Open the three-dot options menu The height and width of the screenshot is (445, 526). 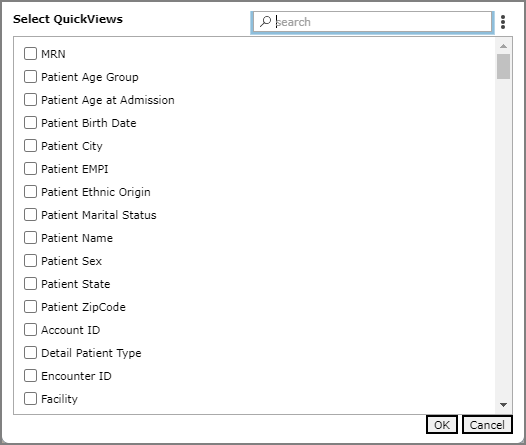[x=503, y=22]
